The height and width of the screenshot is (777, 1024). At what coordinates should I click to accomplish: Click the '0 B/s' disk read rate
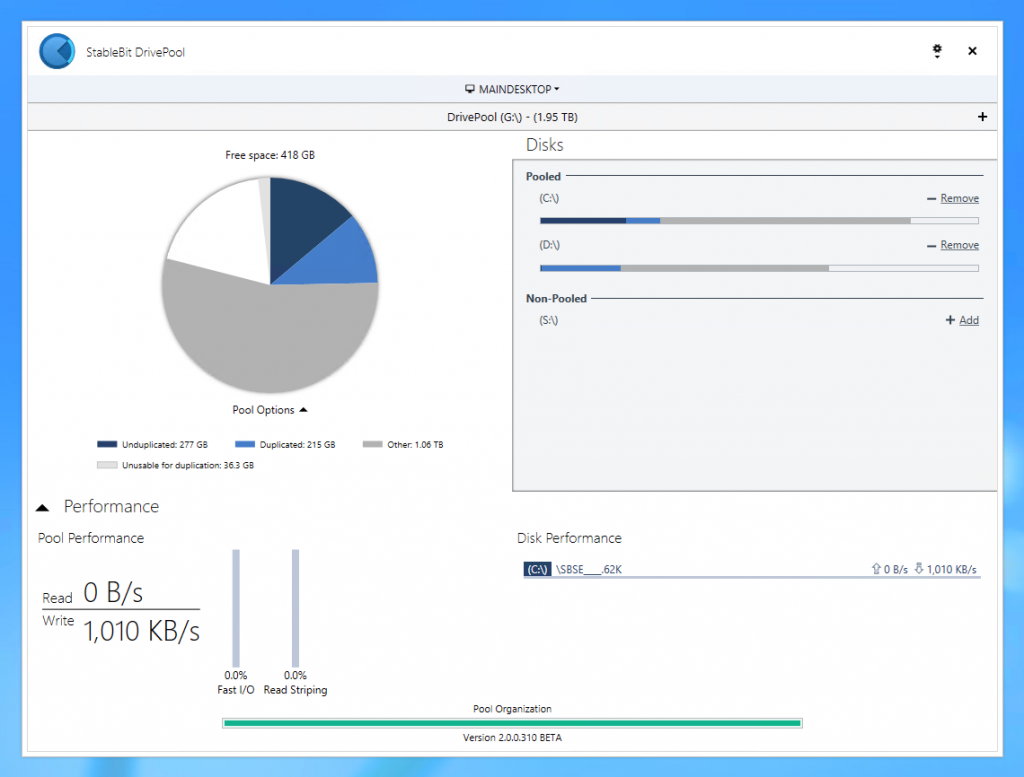point(895,569)
